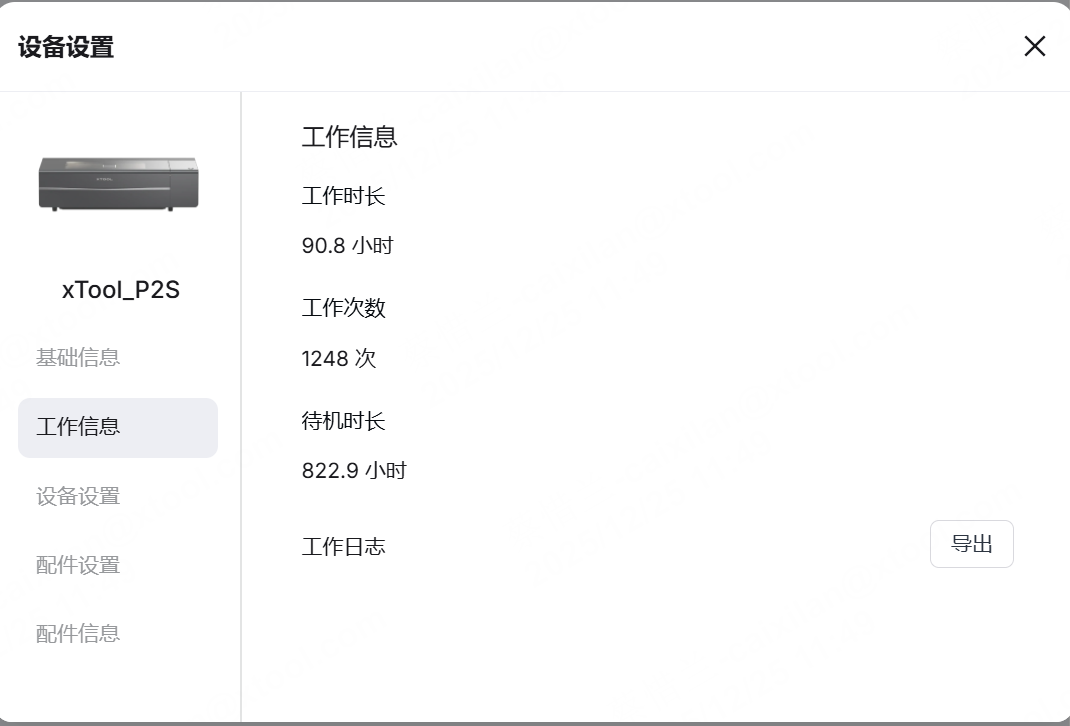
Task: Select the 822.9 小时 standby value
Action: (x=353, y=471)
